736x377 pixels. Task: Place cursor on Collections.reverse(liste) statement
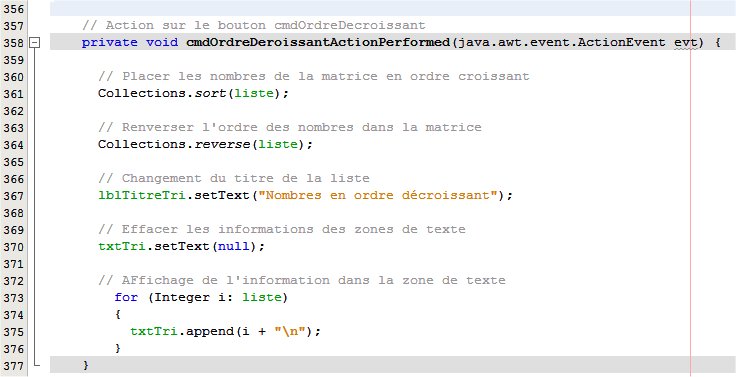pyautogui.click(x=205, y=145)
